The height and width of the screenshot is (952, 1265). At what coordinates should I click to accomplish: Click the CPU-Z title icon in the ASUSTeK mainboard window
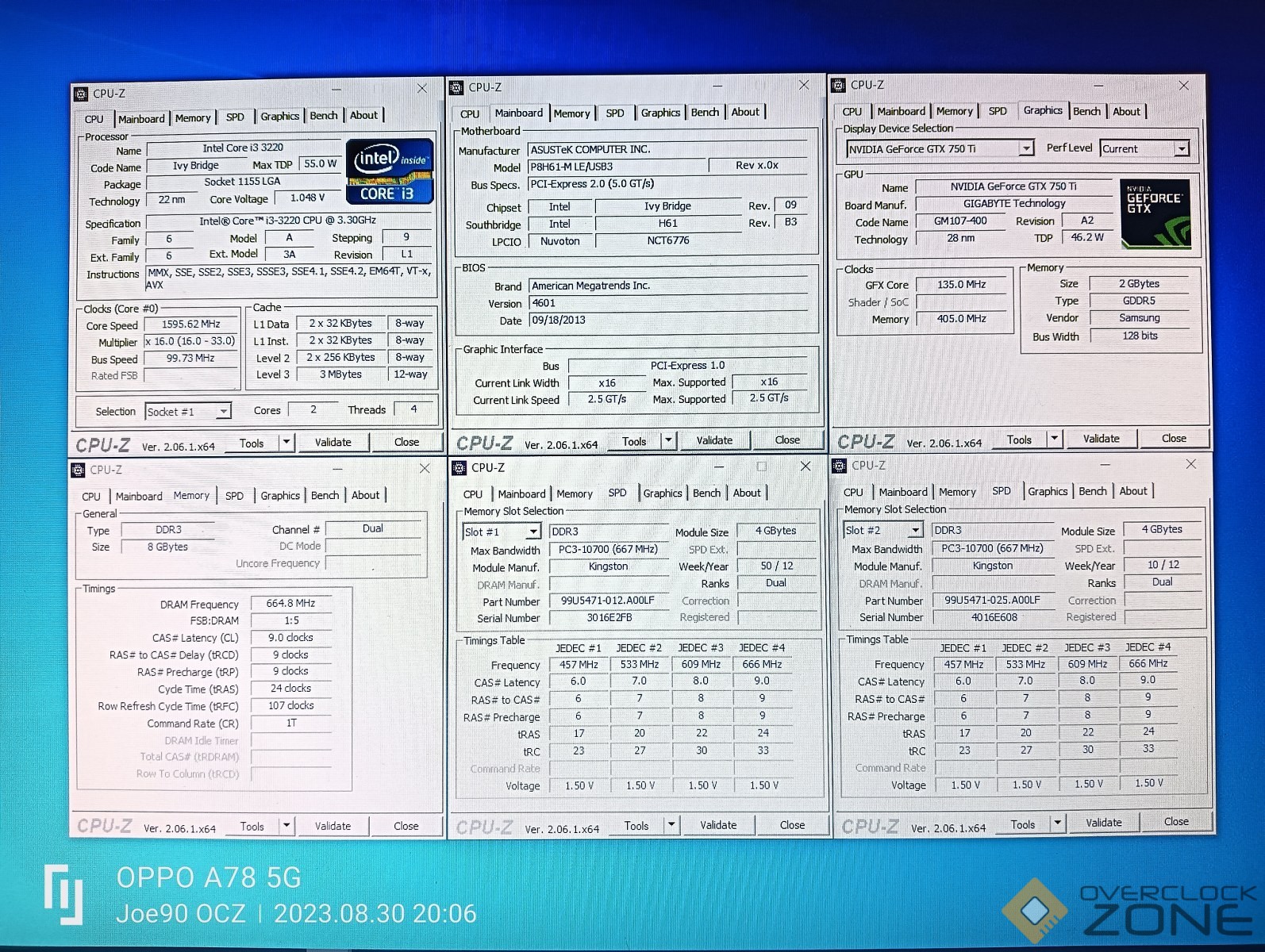tap(456, 87)
